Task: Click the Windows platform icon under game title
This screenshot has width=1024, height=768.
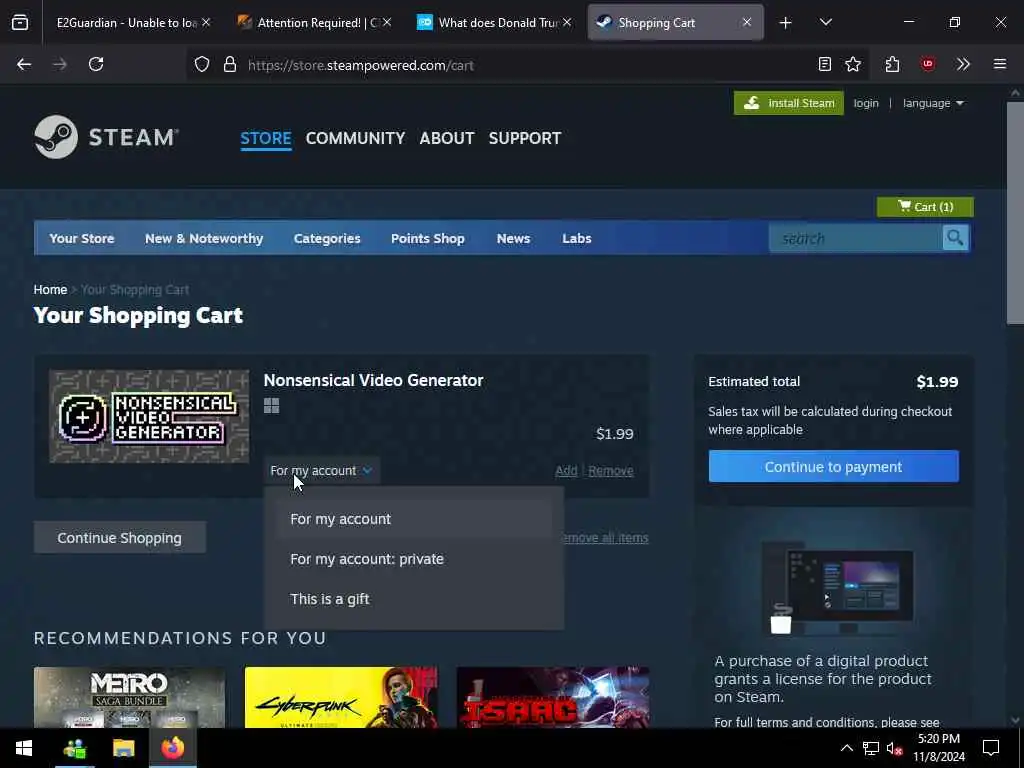Action: point(272,406)
